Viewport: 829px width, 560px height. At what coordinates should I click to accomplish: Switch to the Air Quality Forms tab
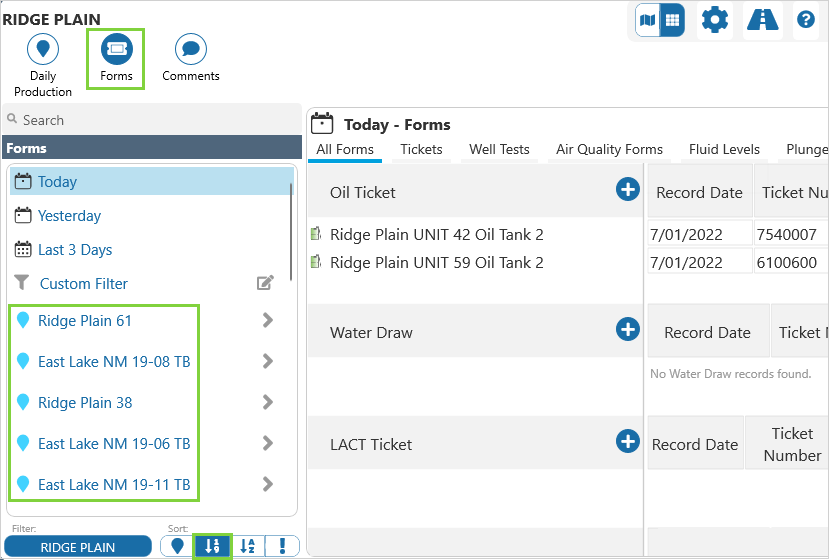pos(609,150)
